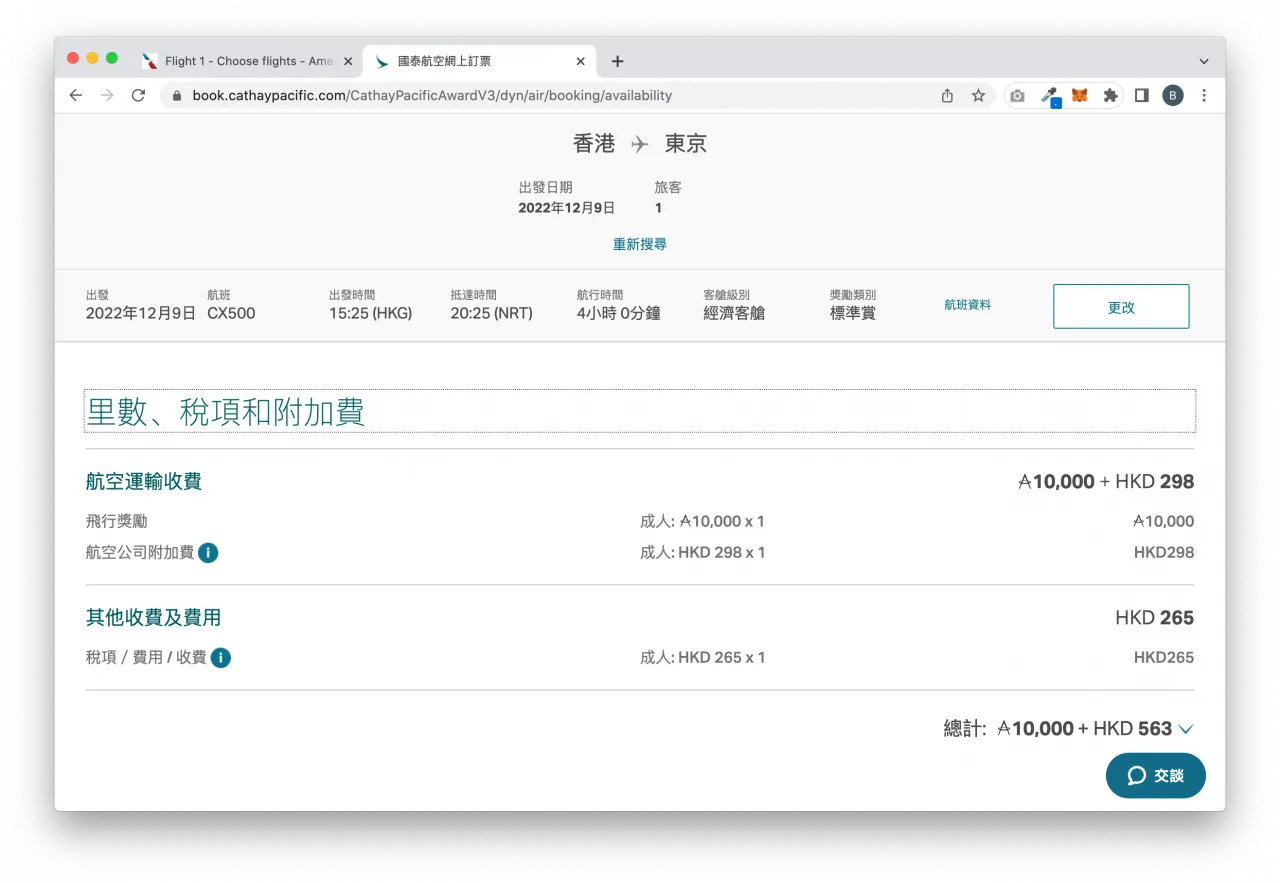Click the 重新搜尋 link
Screen dimensions: 1280x883
coord(640,244)
